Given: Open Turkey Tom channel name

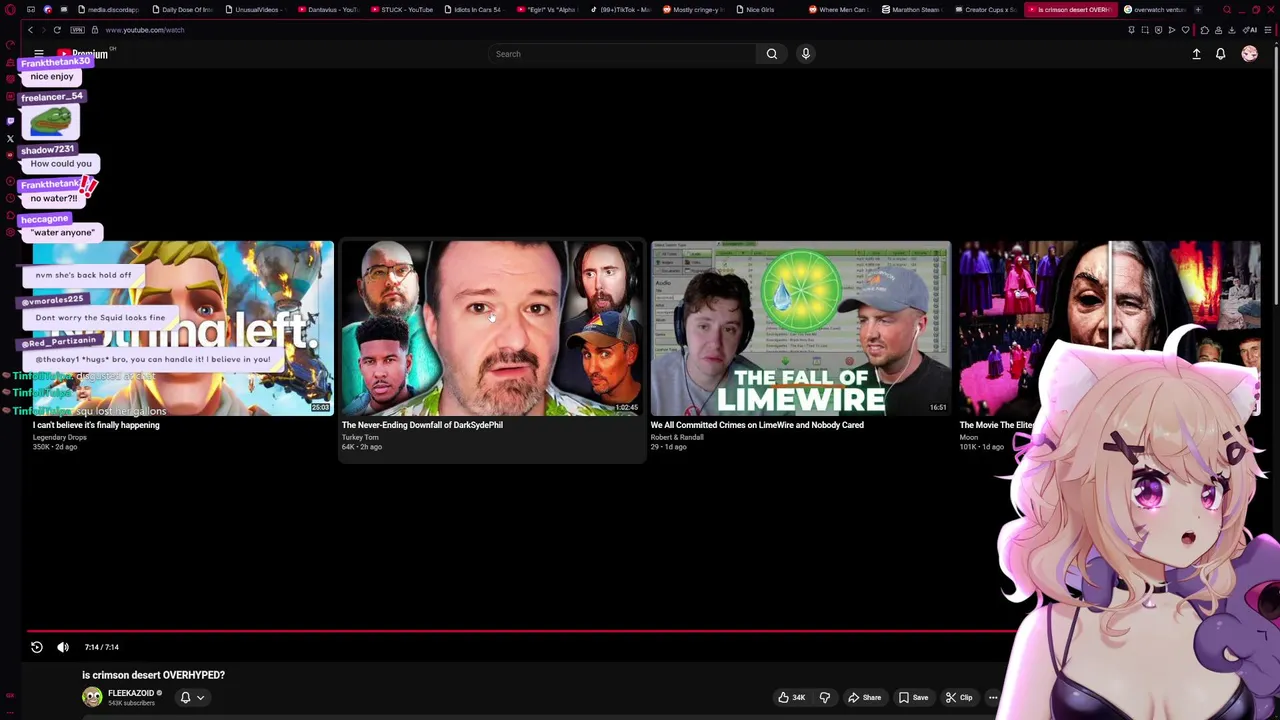Looking at the screenshot, I should [x=360, y=437].
